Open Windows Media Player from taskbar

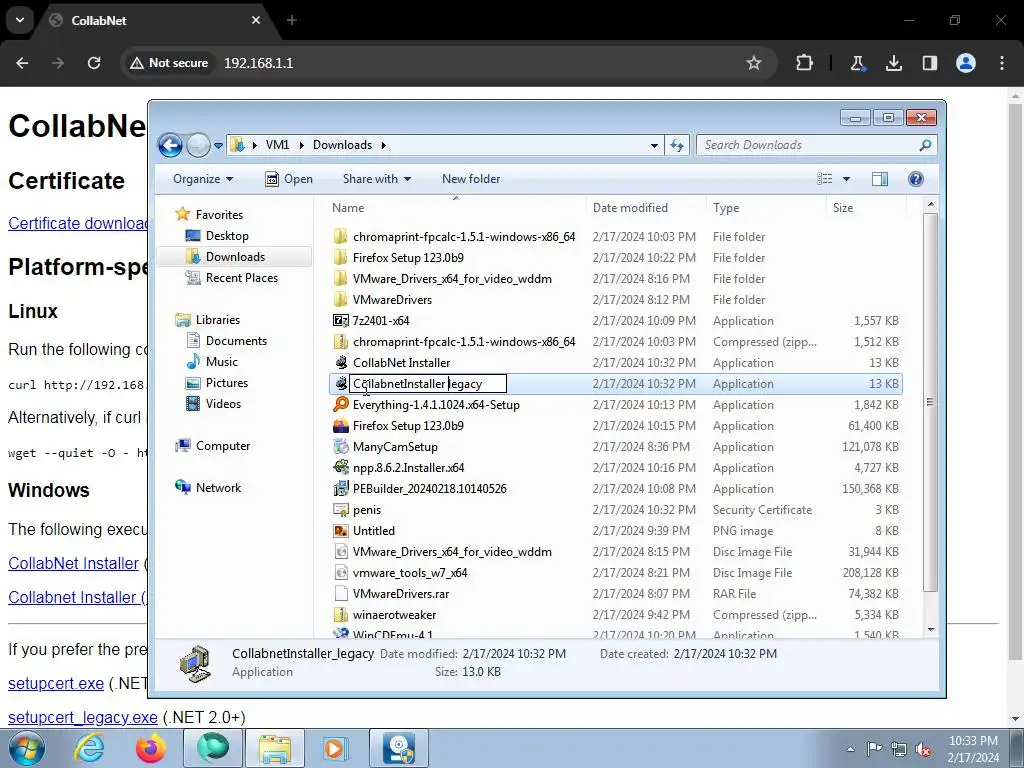point(336,748)
